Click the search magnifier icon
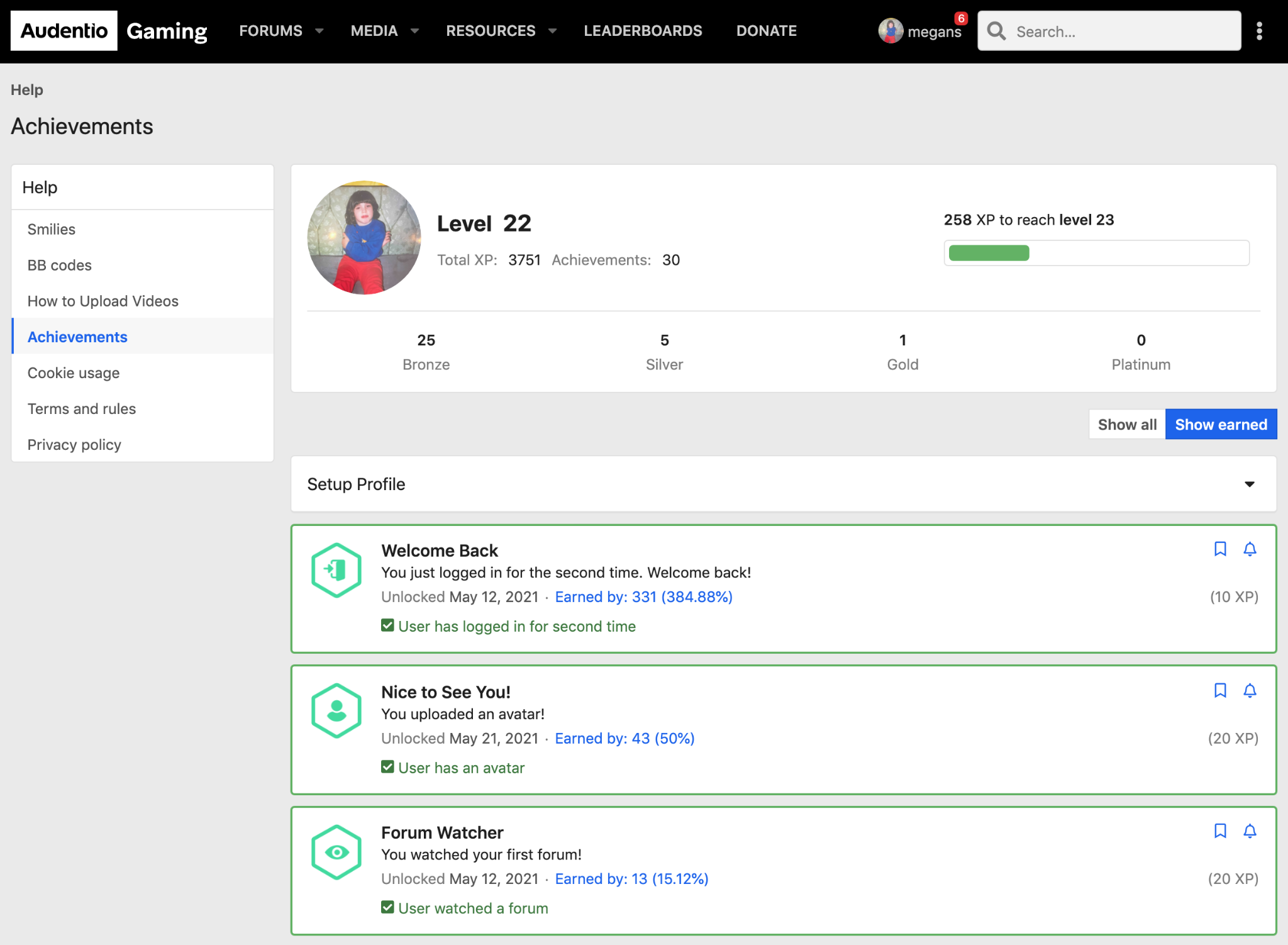This screenshot has width=1288, height=945. [996, 31]
